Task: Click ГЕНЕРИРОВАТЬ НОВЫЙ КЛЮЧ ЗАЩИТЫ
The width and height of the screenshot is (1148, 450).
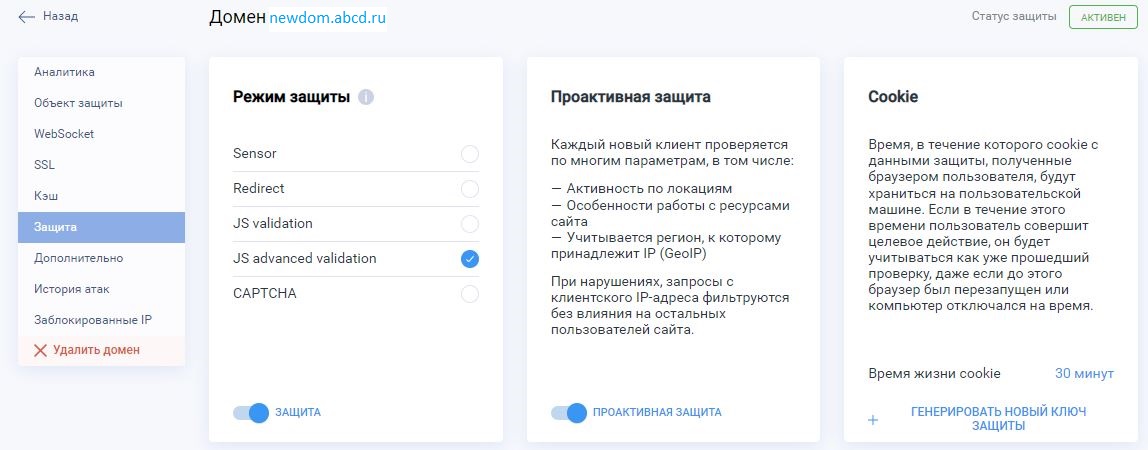Action: (998, 419)
